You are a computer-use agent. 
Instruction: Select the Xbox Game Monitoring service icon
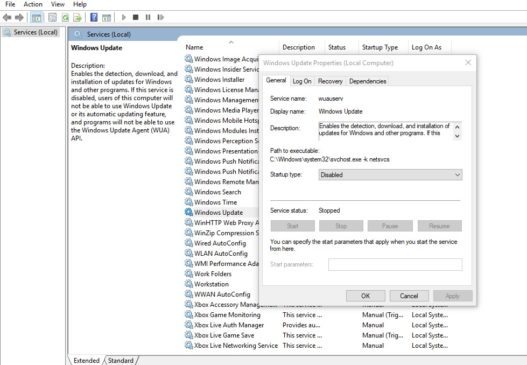(189, 315)
